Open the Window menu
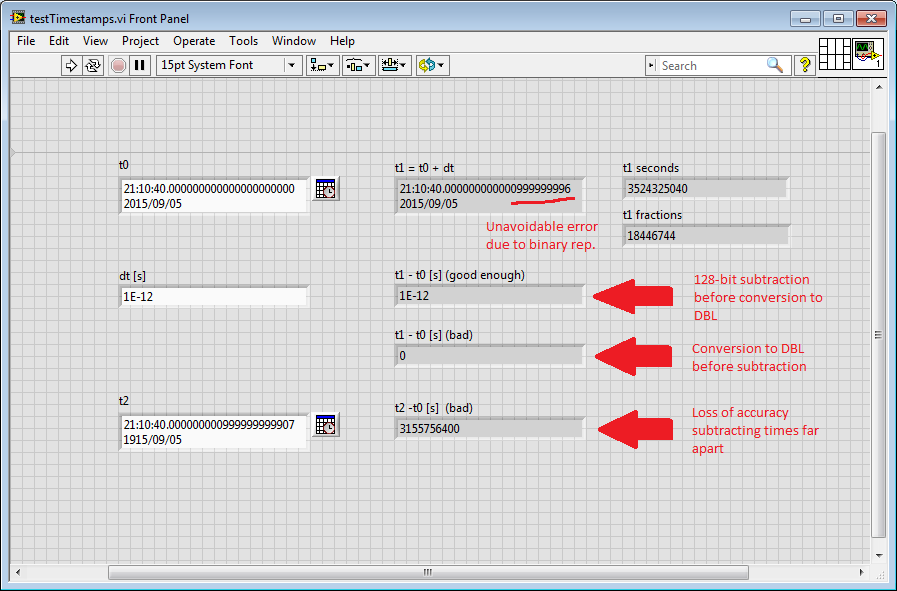 (x=293, y=41)
